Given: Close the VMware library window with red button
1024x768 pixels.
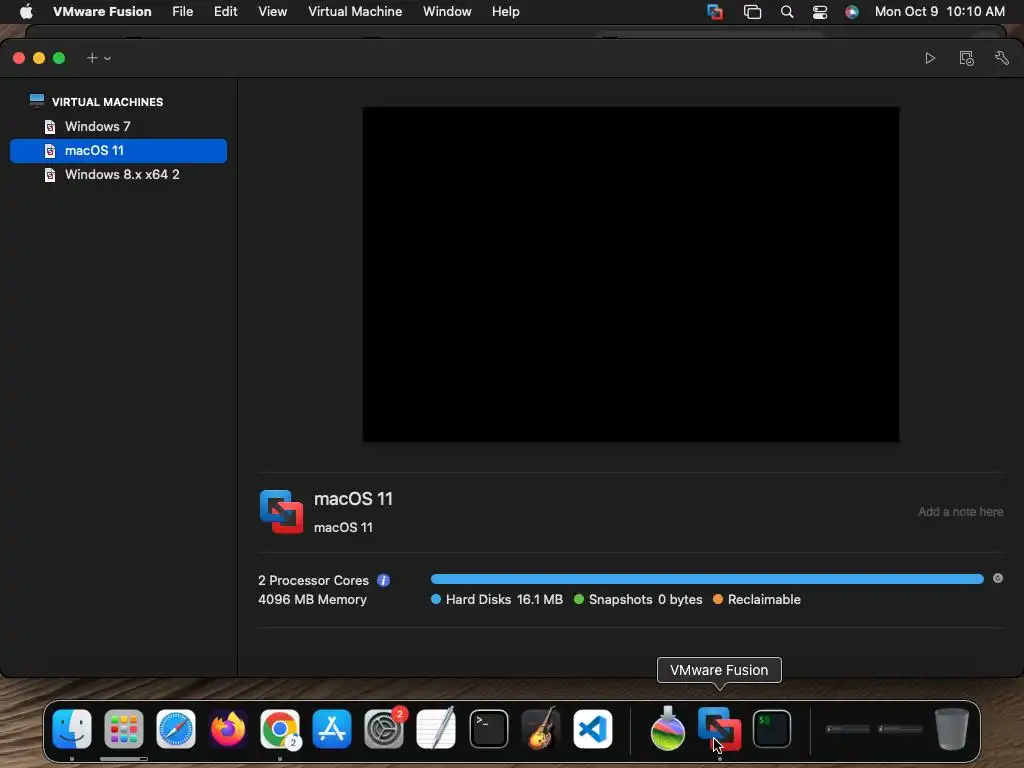Looking at the screenshot, I should 19,58.
